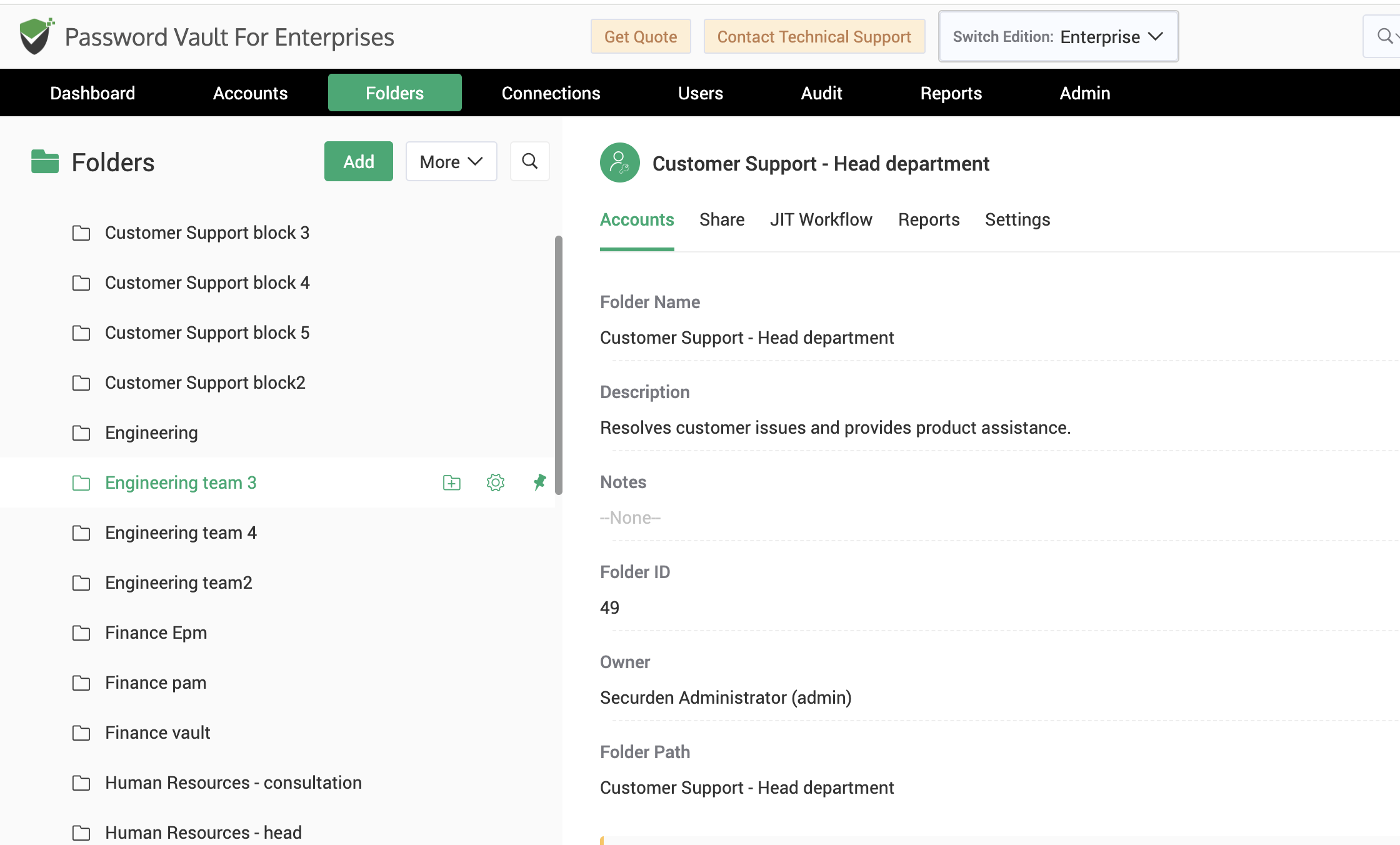Click the green Add folder button

(358, 161)
